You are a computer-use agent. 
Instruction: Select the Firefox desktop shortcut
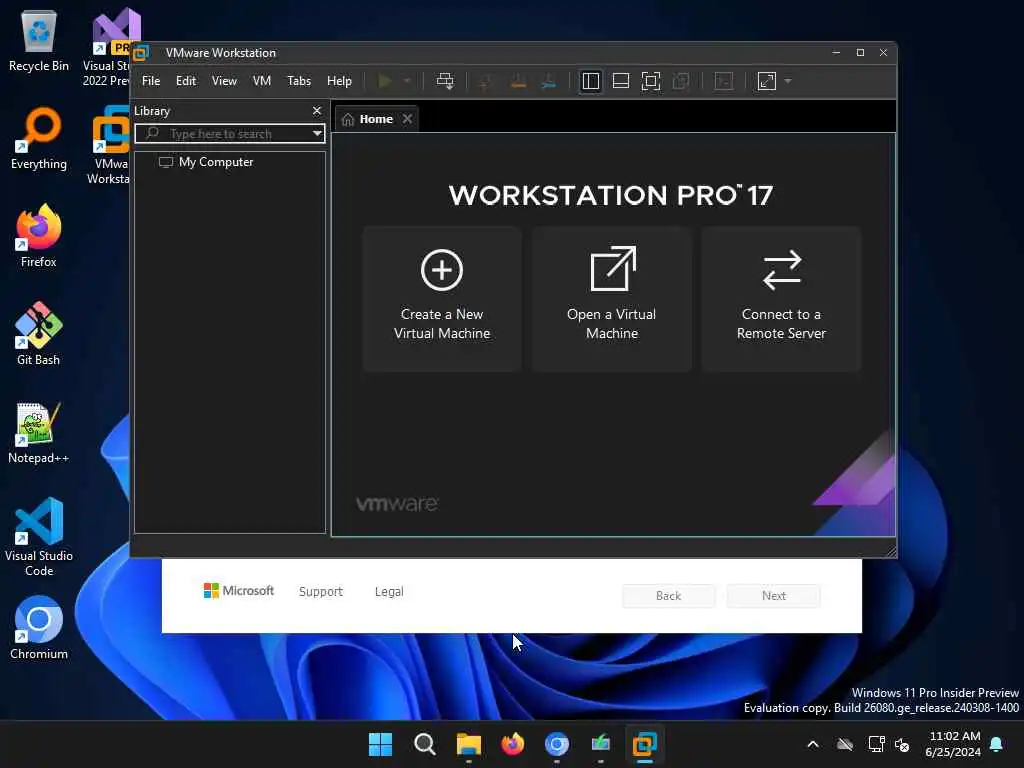tap(39, 236)
